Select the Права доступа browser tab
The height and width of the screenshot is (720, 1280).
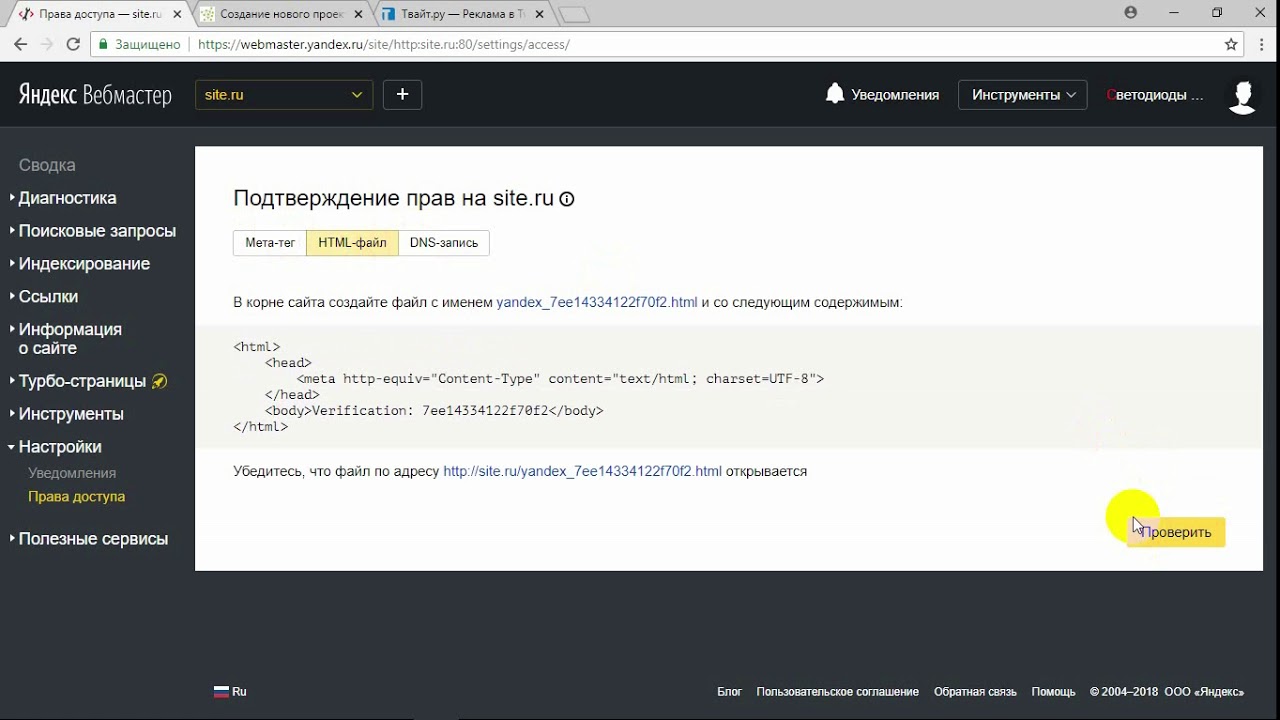coord(98,14)
